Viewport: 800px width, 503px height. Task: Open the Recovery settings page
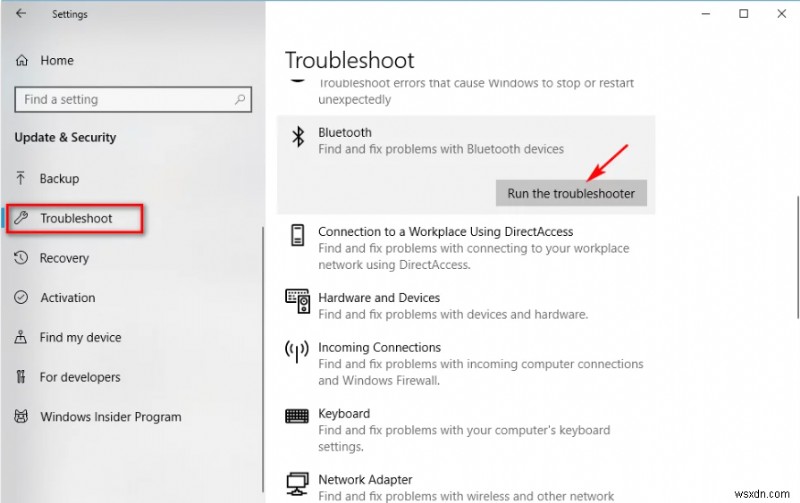pyautogui.click(x=64, y=258)
